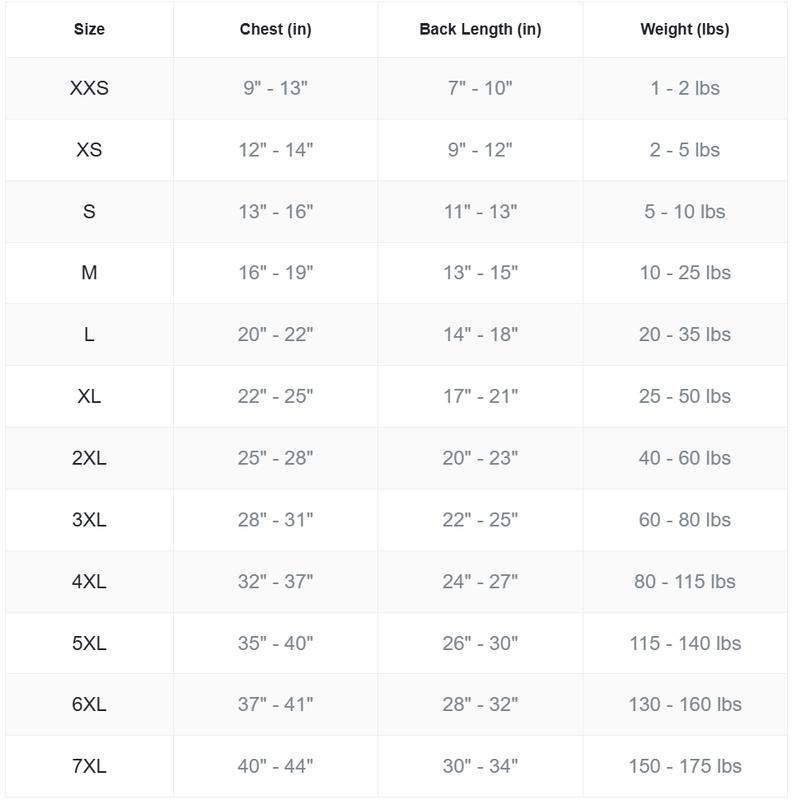Select the S size row label
This screenshot has width=792, height=800.
pyautogui.click(x=89, y=212)
